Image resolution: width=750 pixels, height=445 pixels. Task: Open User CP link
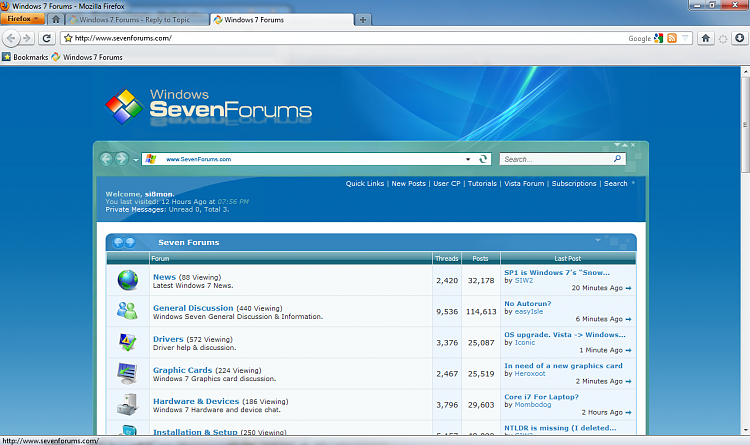coord(447,184)
